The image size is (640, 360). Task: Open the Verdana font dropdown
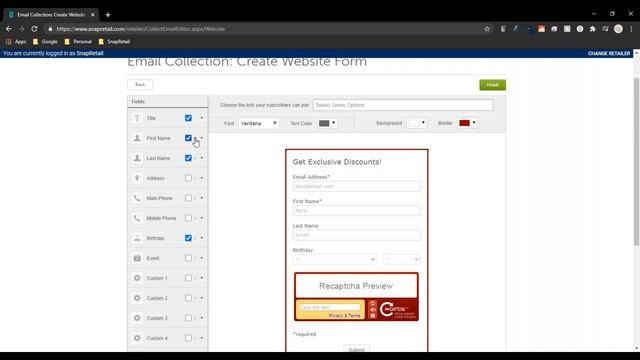pyautogui.click(x=259, y=123)
